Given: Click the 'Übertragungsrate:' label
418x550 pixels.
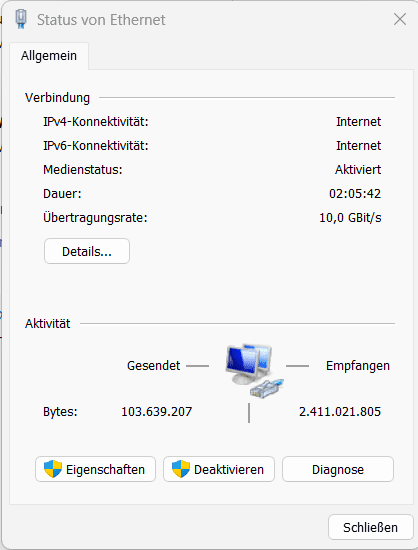Looking at the screenshot, I should coord(95,217).
